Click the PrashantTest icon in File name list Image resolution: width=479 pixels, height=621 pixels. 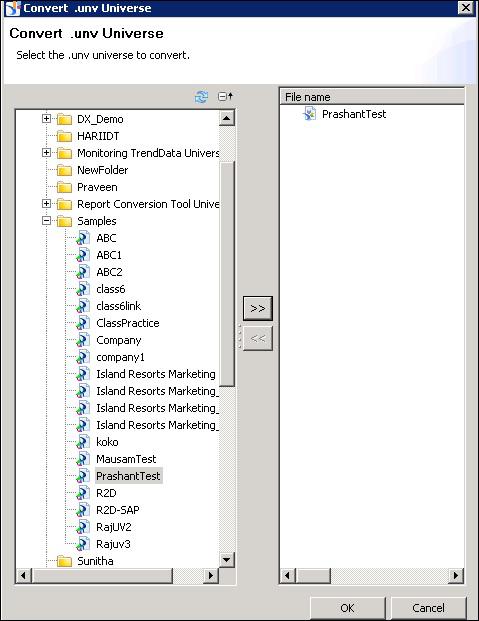(309, 114)
